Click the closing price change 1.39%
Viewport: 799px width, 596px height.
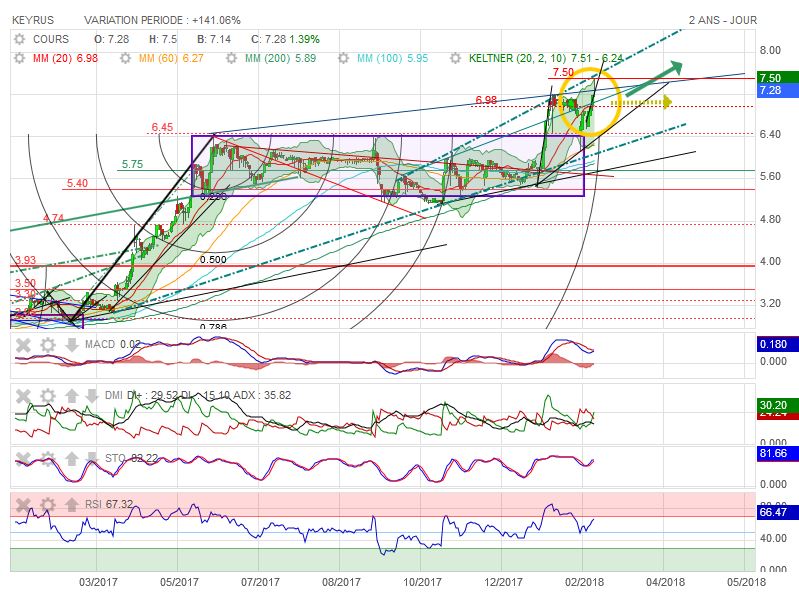(304, 39)
